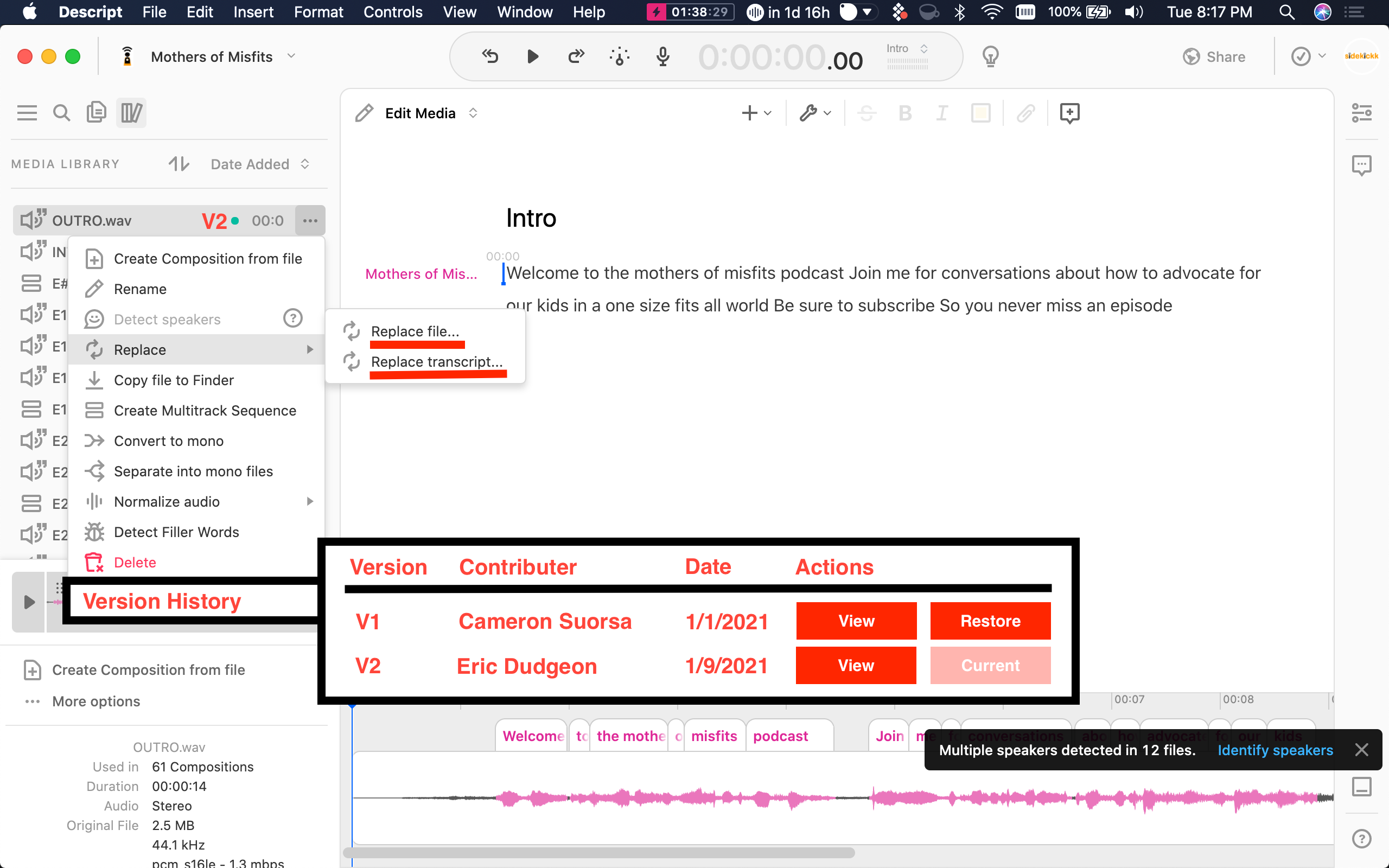The image size is (1389, 868).
Task: Click the link attachment icon
Action: 1025,113
